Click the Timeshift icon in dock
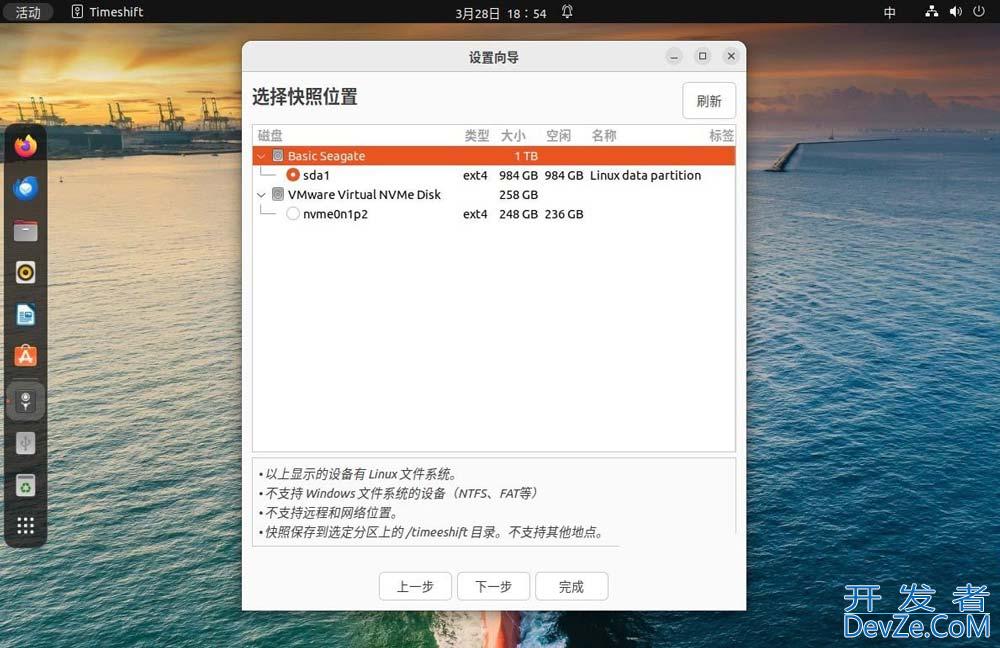Screen dimensions: 1000x648 pos(26,401)
